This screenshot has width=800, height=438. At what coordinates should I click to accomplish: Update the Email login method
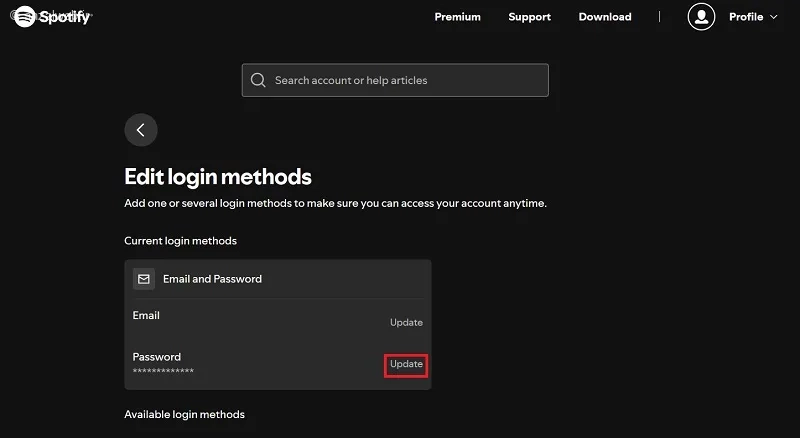(406, 322)
